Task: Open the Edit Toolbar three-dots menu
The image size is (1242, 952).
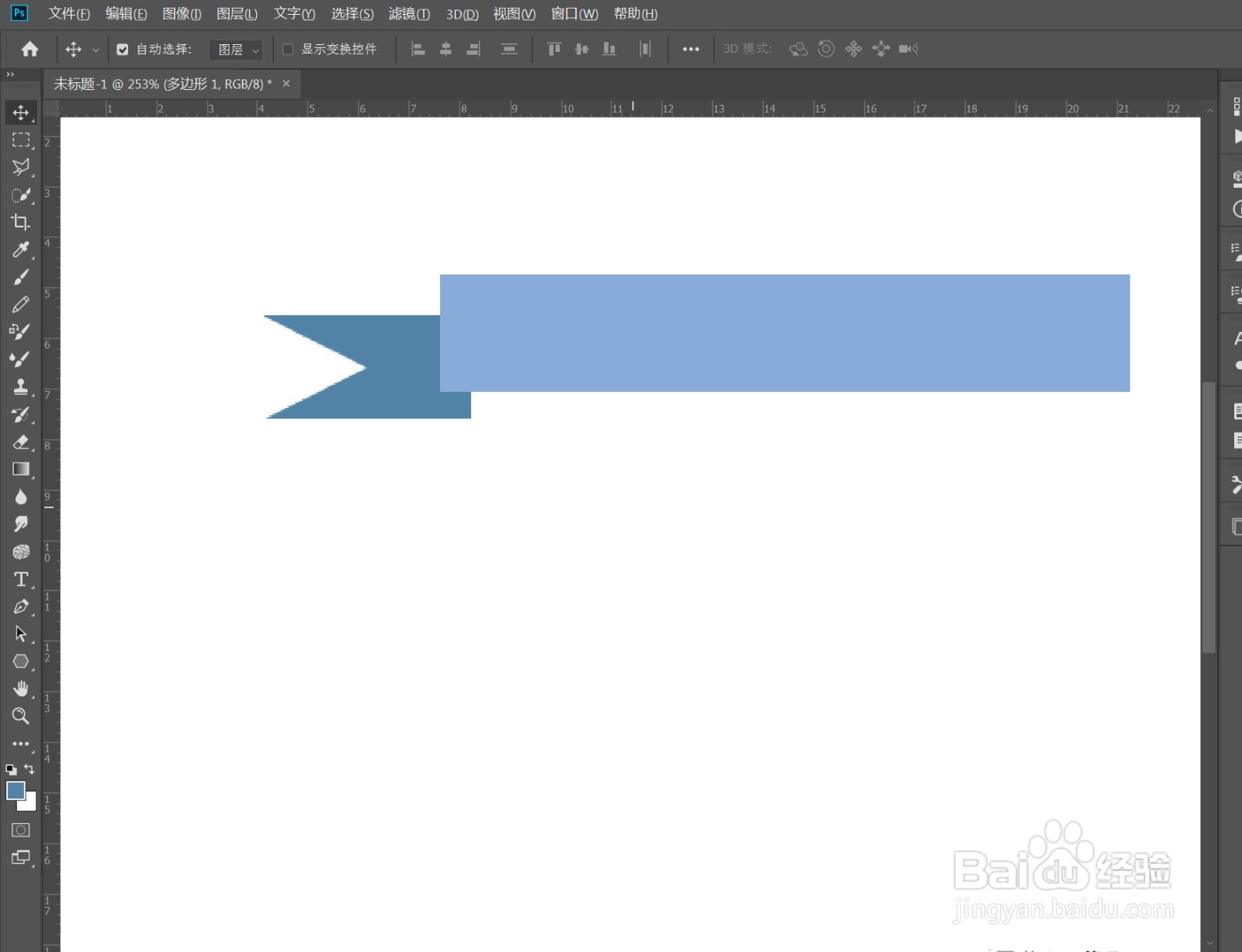Action: pyautogui.click(x=21, y=743)
